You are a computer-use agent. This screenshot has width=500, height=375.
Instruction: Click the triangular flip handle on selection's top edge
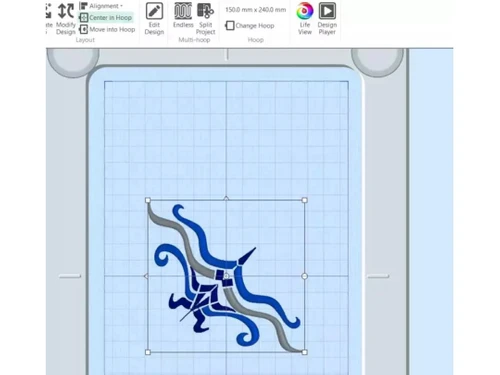coord(226,199)
